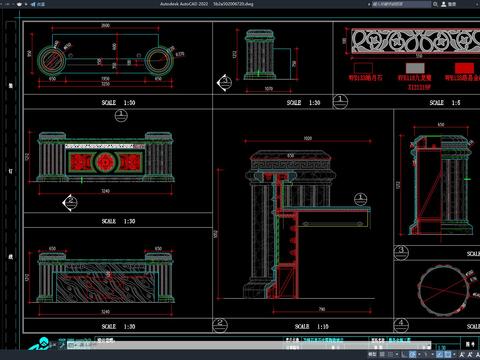Toggle highlighted polar tracking button

pyautogui.click(x=412, y=354)
